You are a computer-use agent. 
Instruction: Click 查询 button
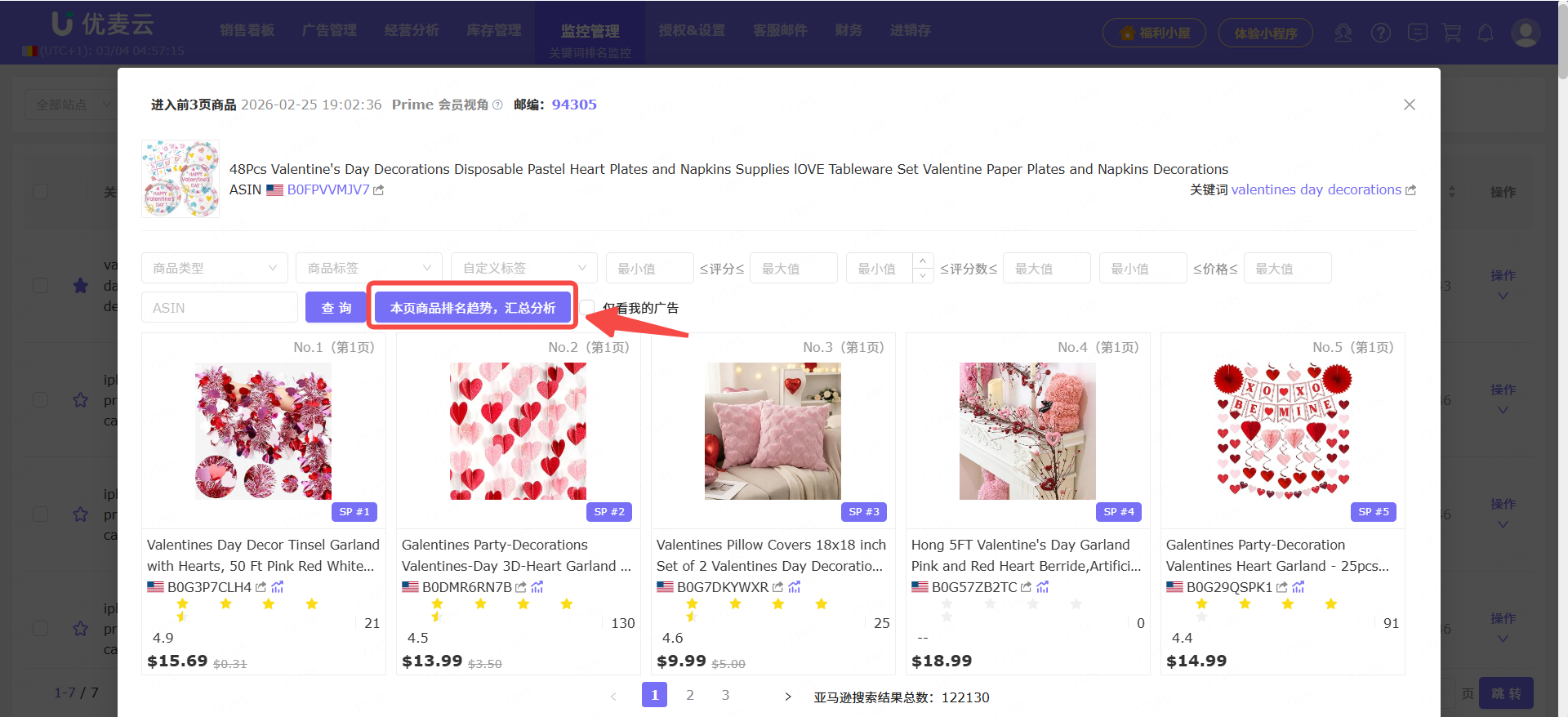click(336, 308)
